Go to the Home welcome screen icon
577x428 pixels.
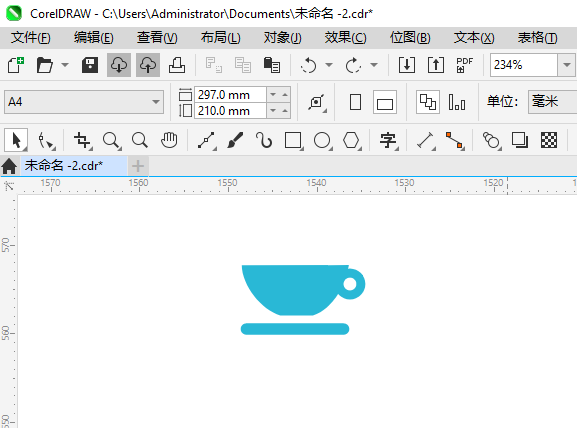pyautogui.click(x=9, y=166)
